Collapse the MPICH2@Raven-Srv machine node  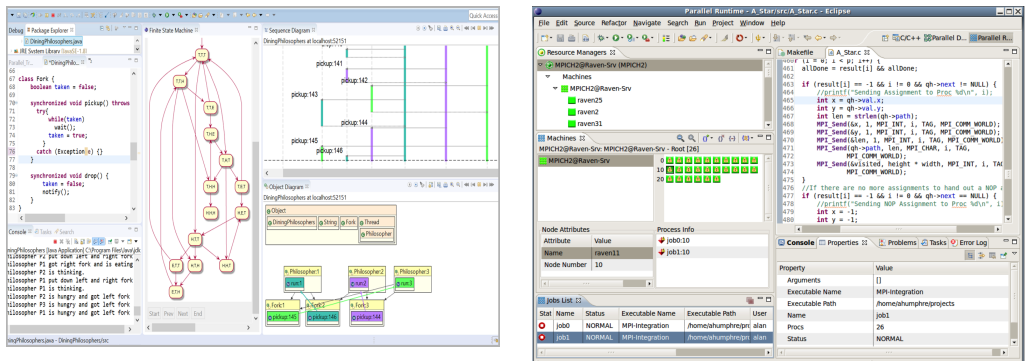[x=556, y=89]
